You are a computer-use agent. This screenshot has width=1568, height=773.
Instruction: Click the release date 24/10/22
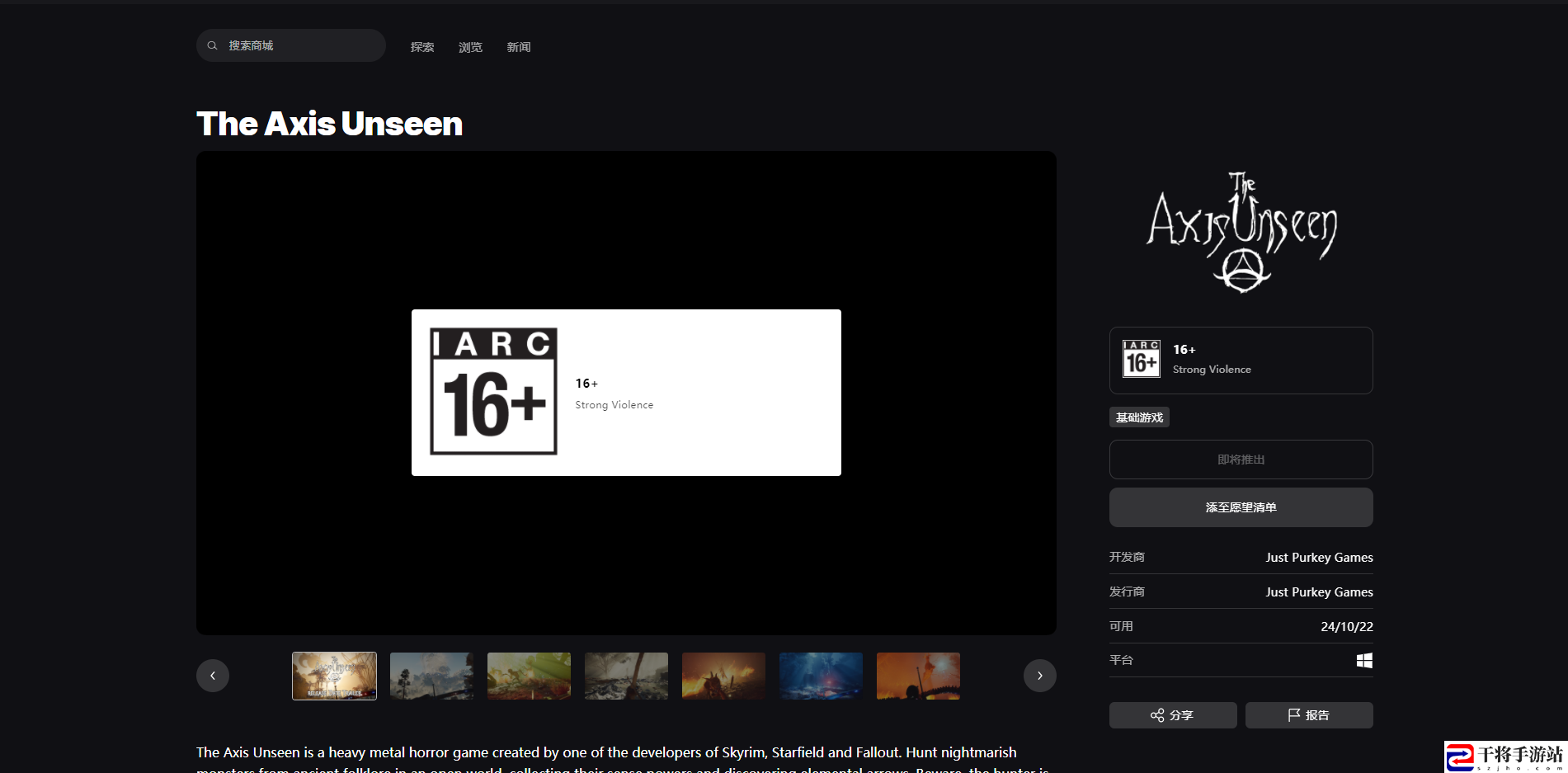click(x=1347, y=627)
